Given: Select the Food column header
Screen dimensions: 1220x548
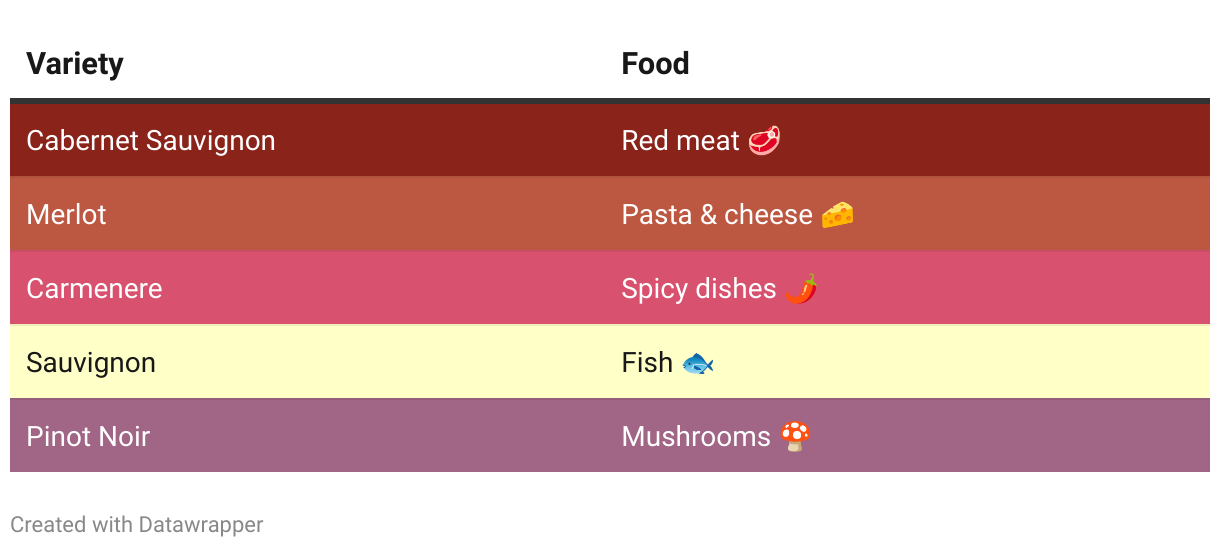Looking at the screenshot, I should (655, 64).
